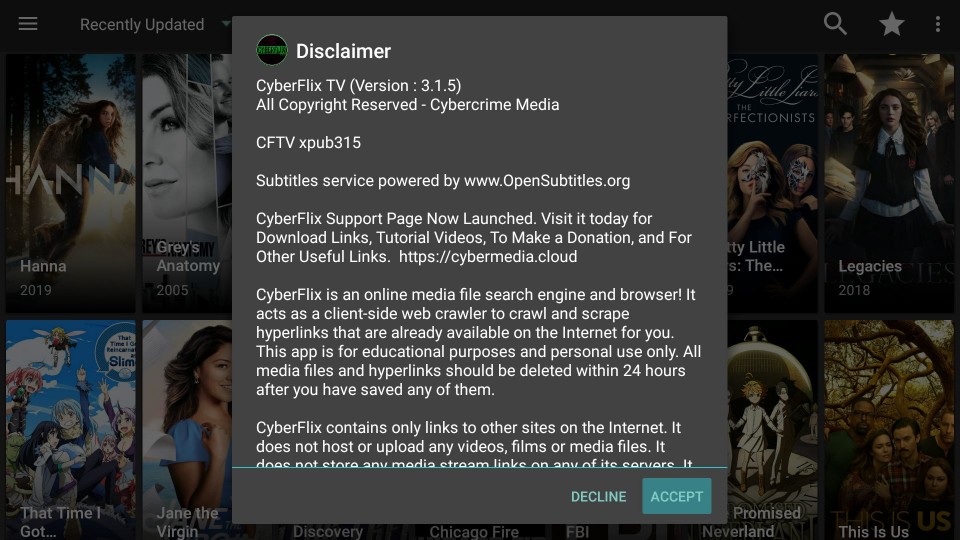Open favorites with the star icon

pos(891,24)
